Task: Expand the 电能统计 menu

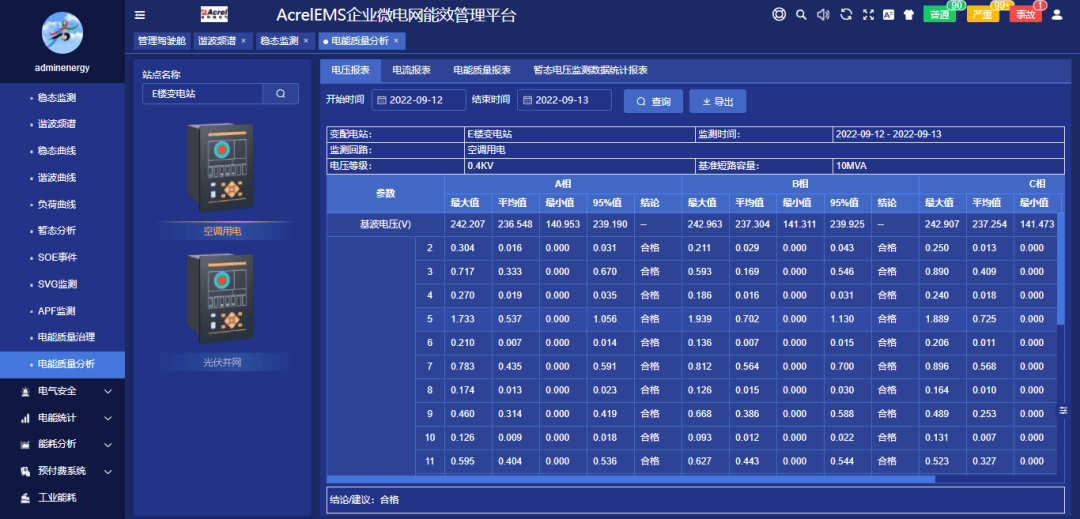Action: (63, 418)
